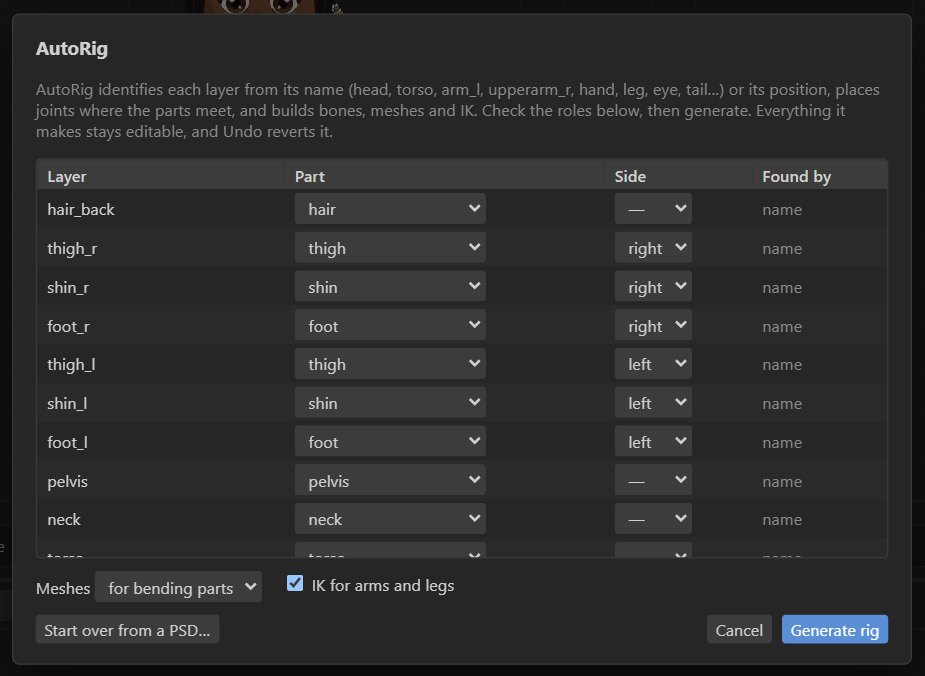This screenshot has height=676, width=925.
Task: Select the neck layer name
Action: point(64,520)
